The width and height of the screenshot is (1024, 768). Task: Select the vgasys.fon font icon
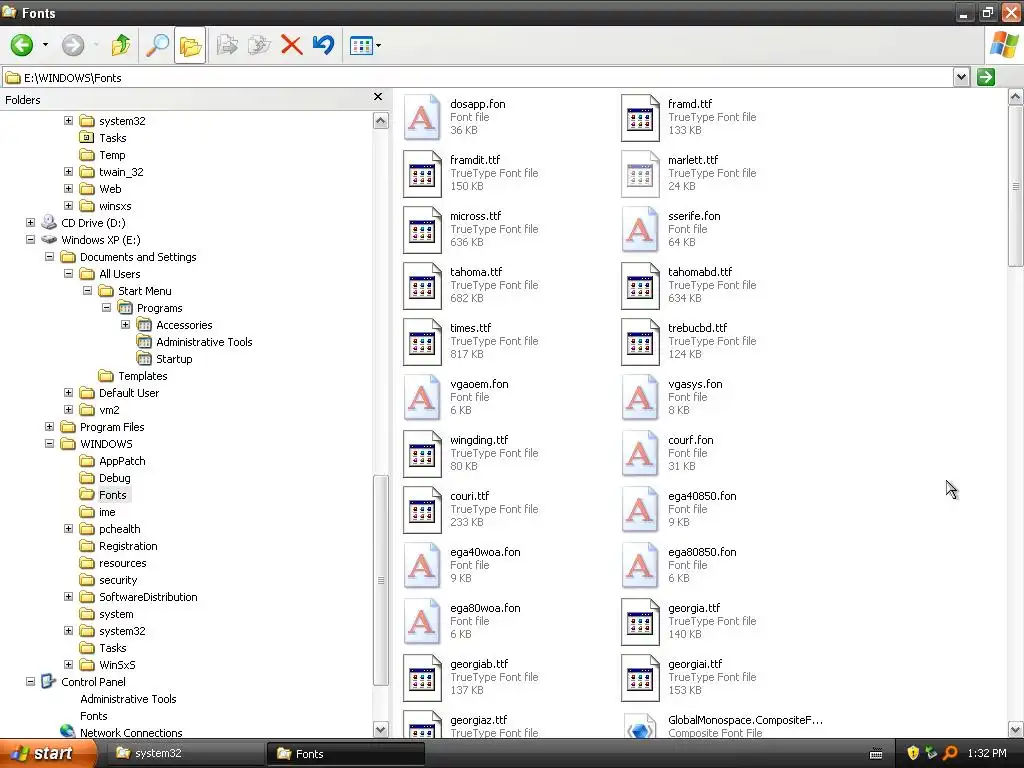(x=640, y=398)
